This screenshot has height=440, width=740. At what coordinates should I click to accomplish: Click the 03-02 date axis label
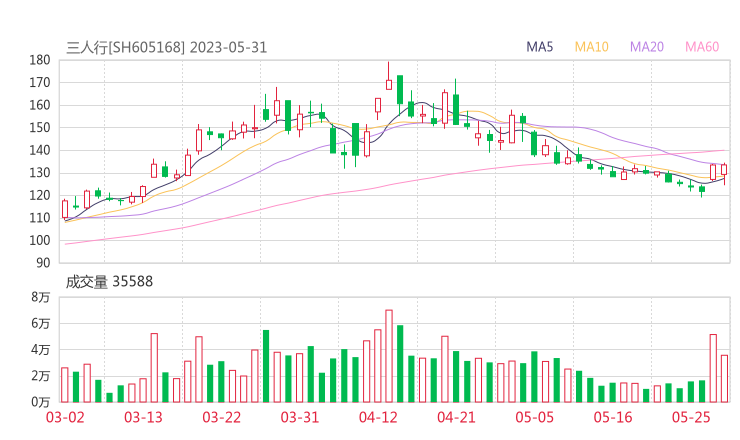(65, 417)
